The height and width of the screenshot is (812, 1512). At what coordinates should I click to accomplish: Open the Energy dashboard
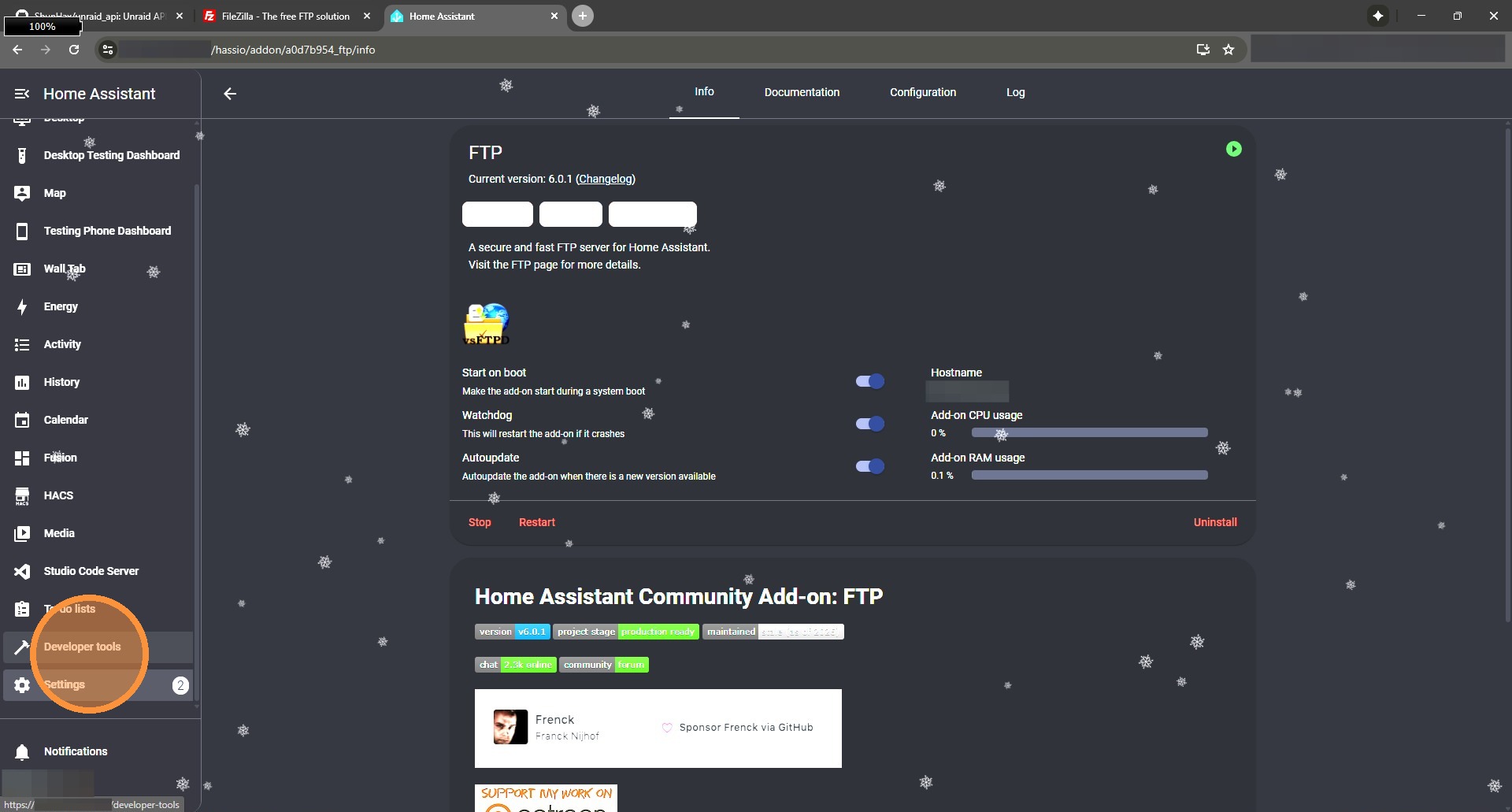click(98, 306)
